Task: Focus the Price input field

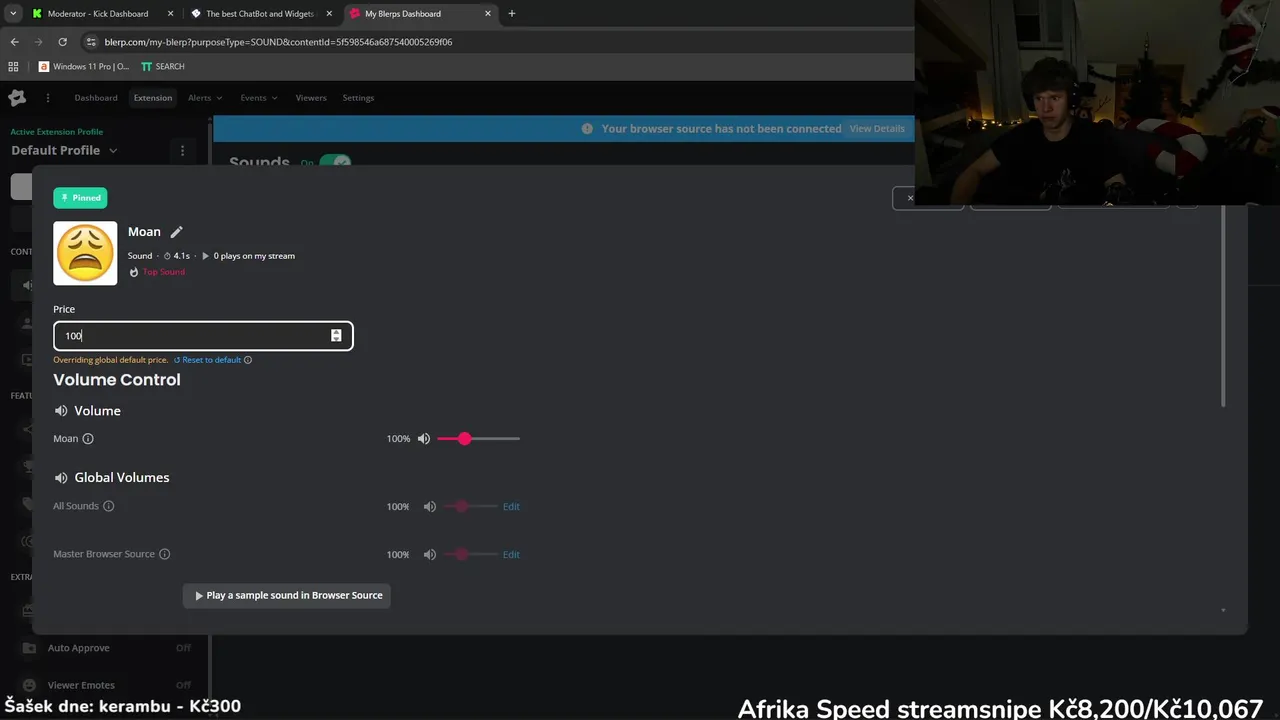Action: [x=203, y=336]
